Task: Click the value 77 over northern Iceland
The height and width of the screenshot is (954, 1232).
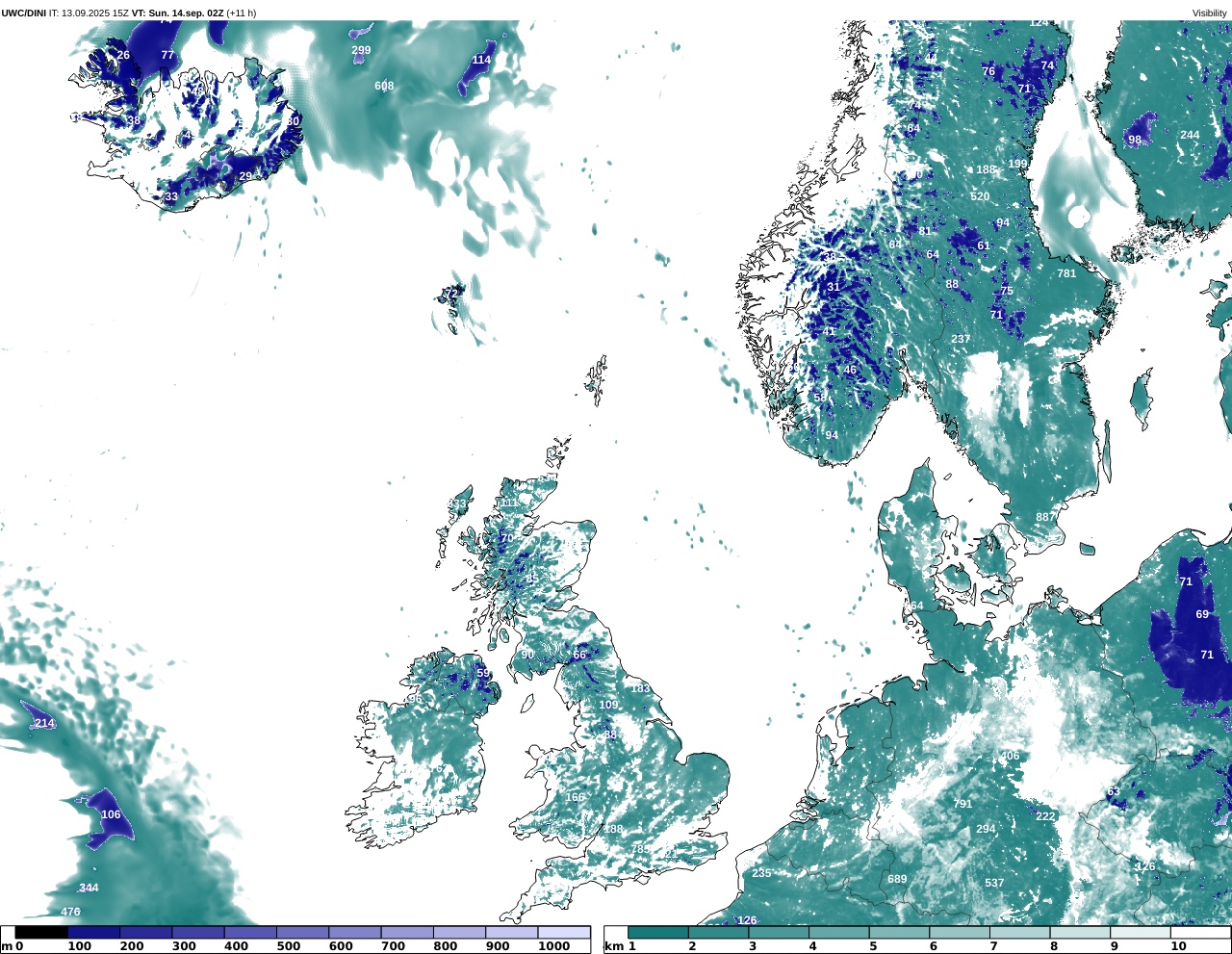Action: pyautogui.click(x=167, y=56)
